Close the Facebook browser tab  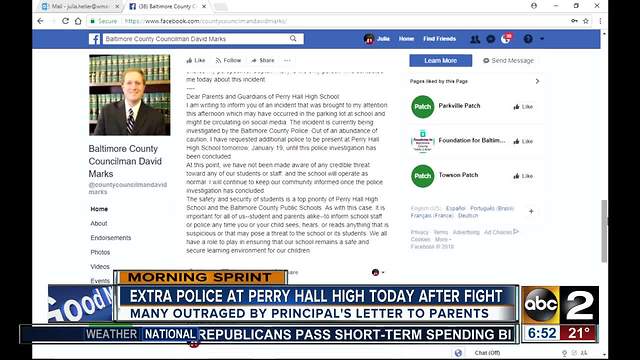[204, 6]
